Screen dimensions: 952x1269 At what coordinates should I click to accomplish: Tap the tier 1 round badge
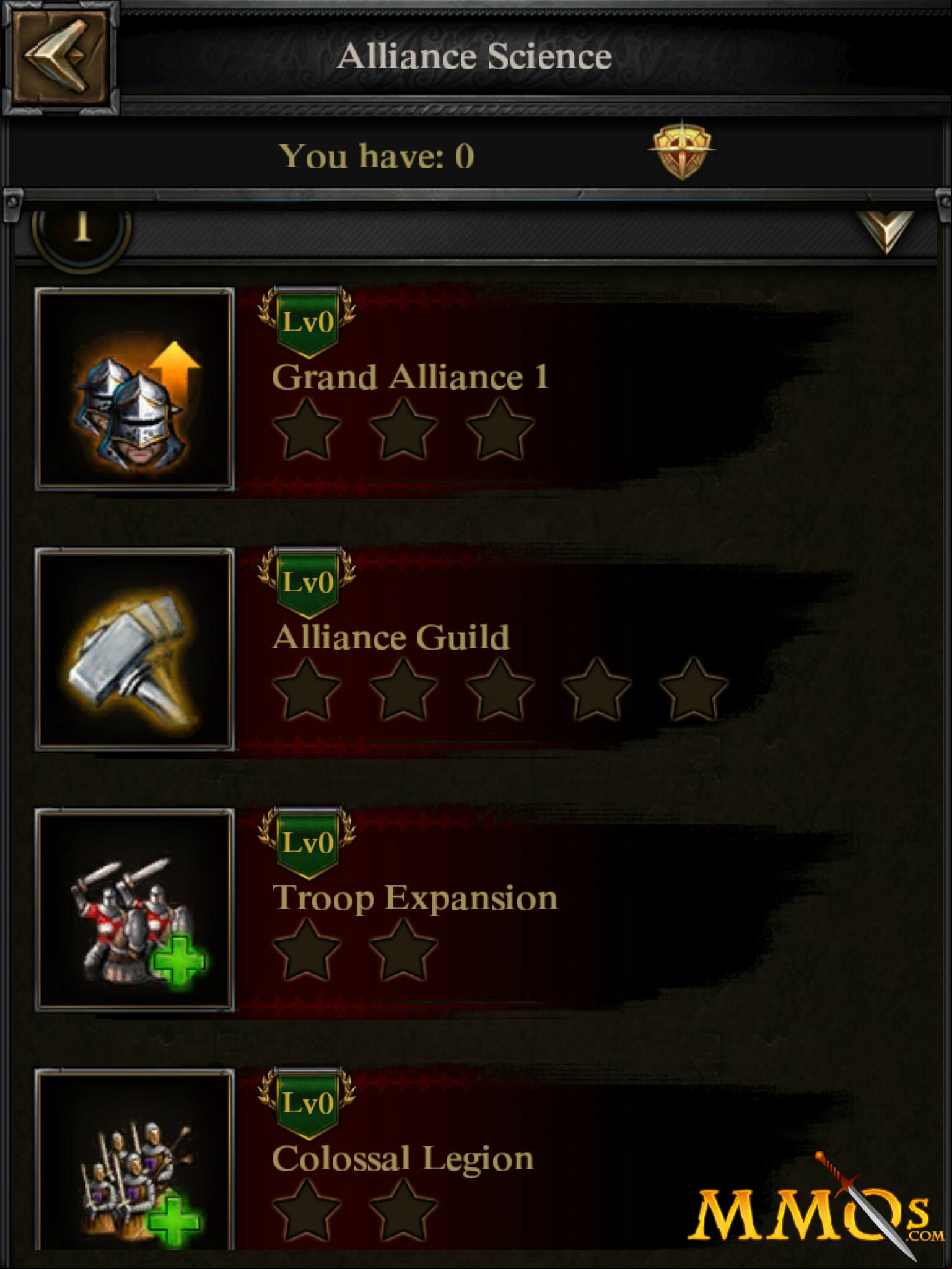coord(82,229)
